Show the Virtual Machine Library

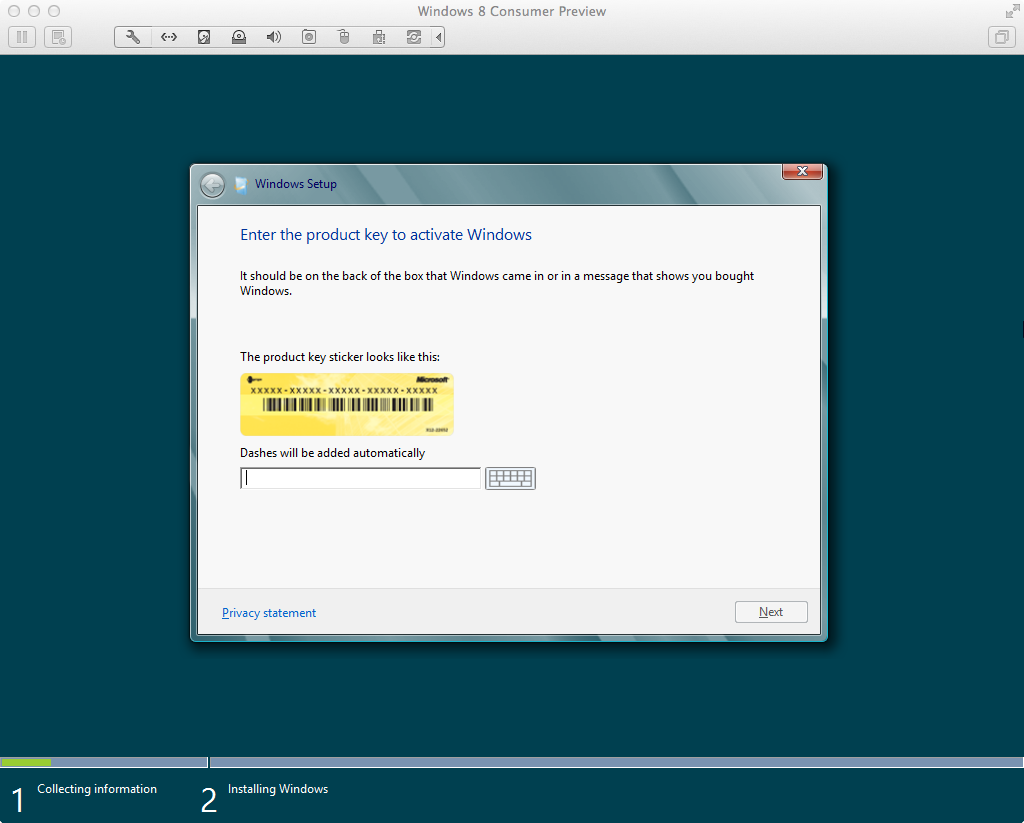click(1001, 36)
